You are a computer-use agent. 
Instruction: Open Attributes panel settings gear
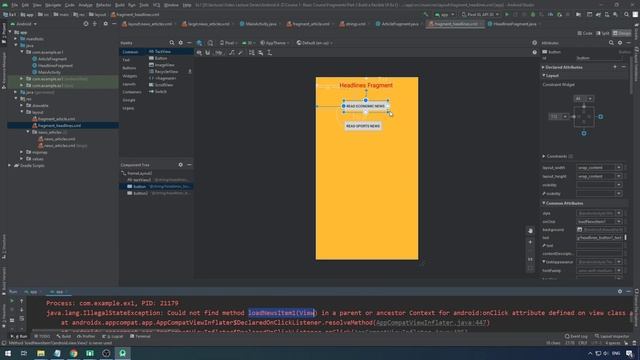coord(620,42)
